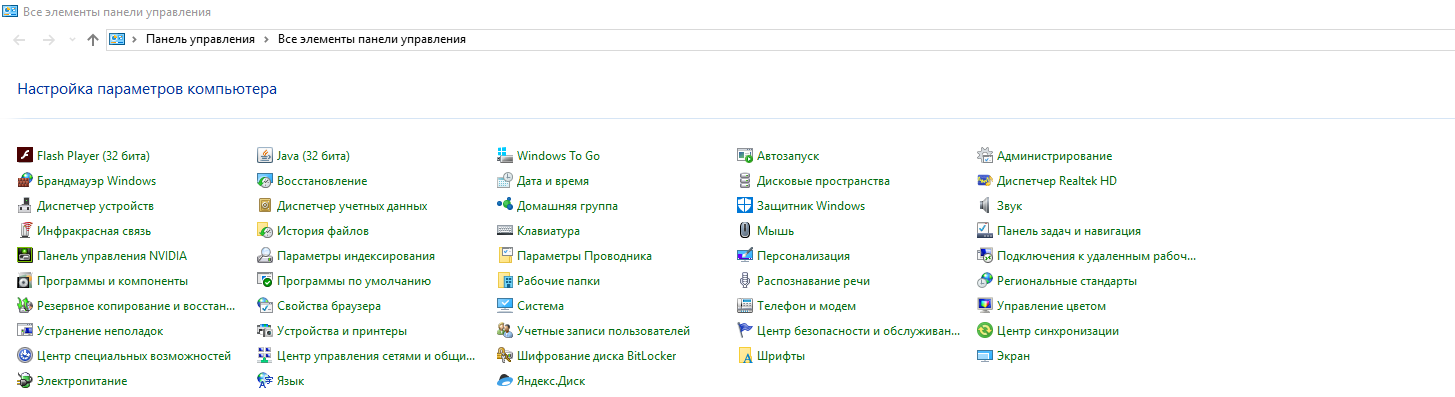The width and height of the screenshot is (1455, 397).
Task: Open the Персонализация link
Action: pyautogui.click(x=804, y=256)
